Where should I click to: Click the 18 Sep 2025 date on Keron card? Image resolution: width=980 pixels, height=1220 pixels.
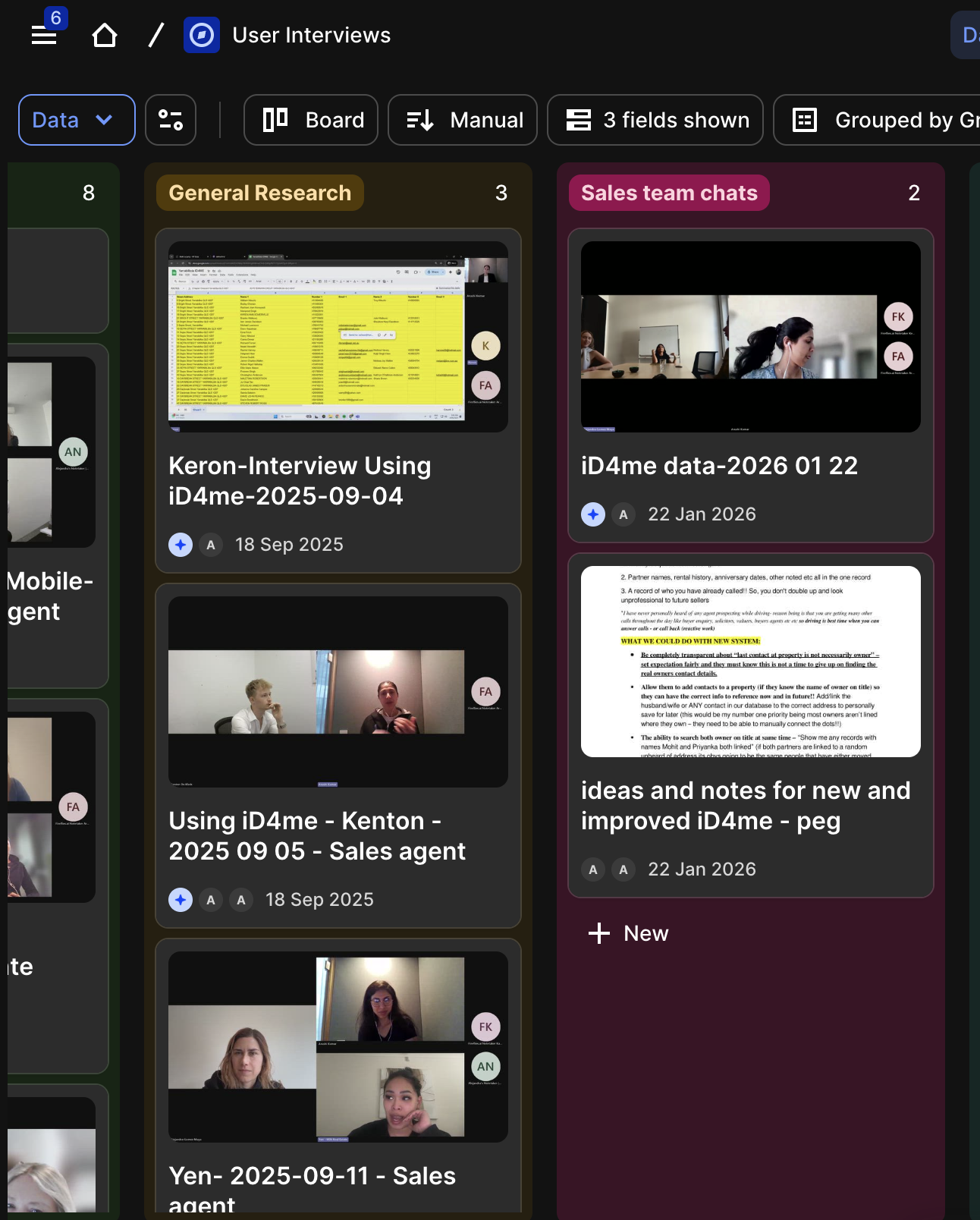click(x=289, y=545)
